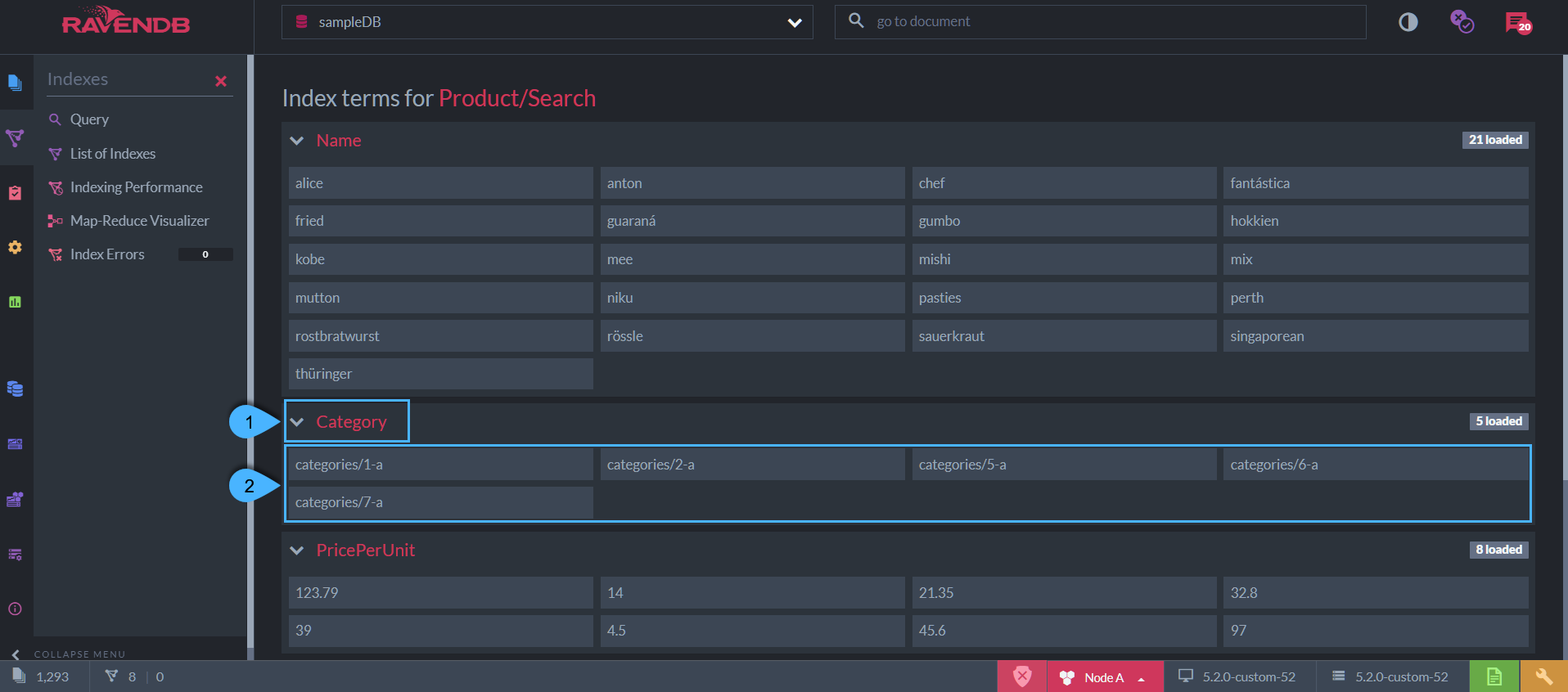Open the orange wrench footer icon
The width and height of the screenshot is (1568, 692).
tap(1544, 676)
